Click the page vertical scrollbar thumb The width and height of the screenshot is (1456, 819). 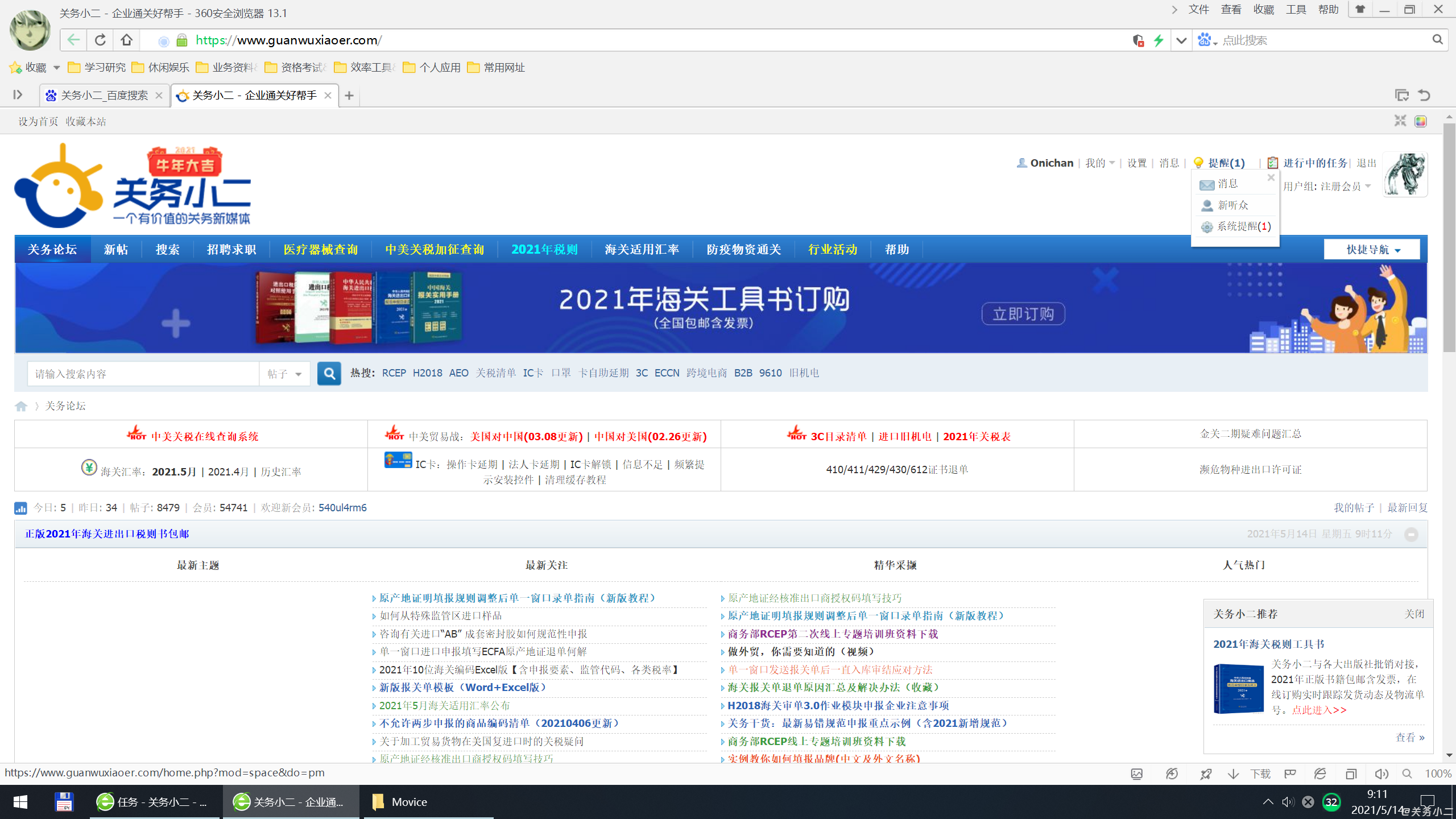tap(1449, 238)
